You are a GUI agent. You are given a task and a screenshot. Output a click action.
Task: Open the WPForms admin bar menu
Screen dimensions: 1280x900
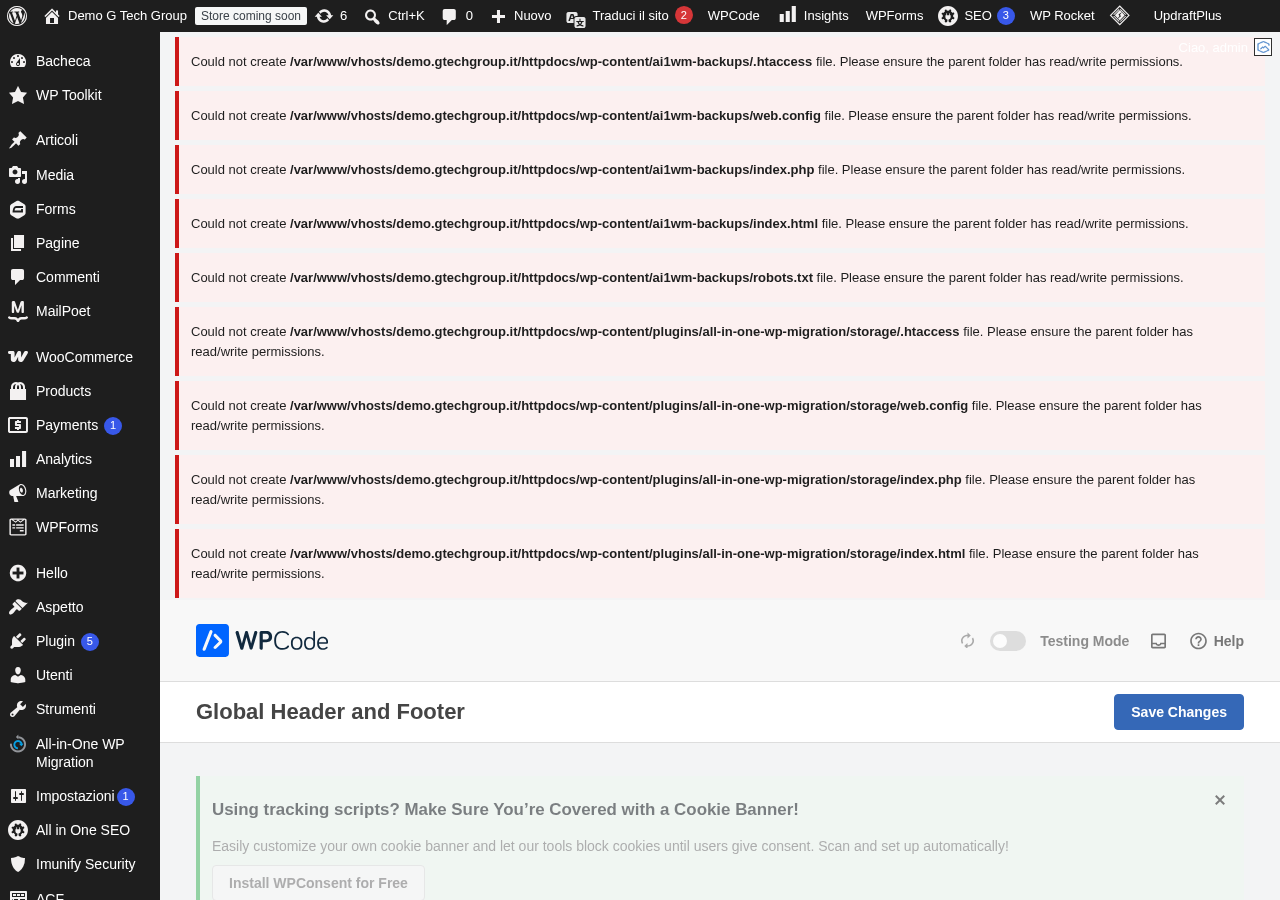[894, 16]
